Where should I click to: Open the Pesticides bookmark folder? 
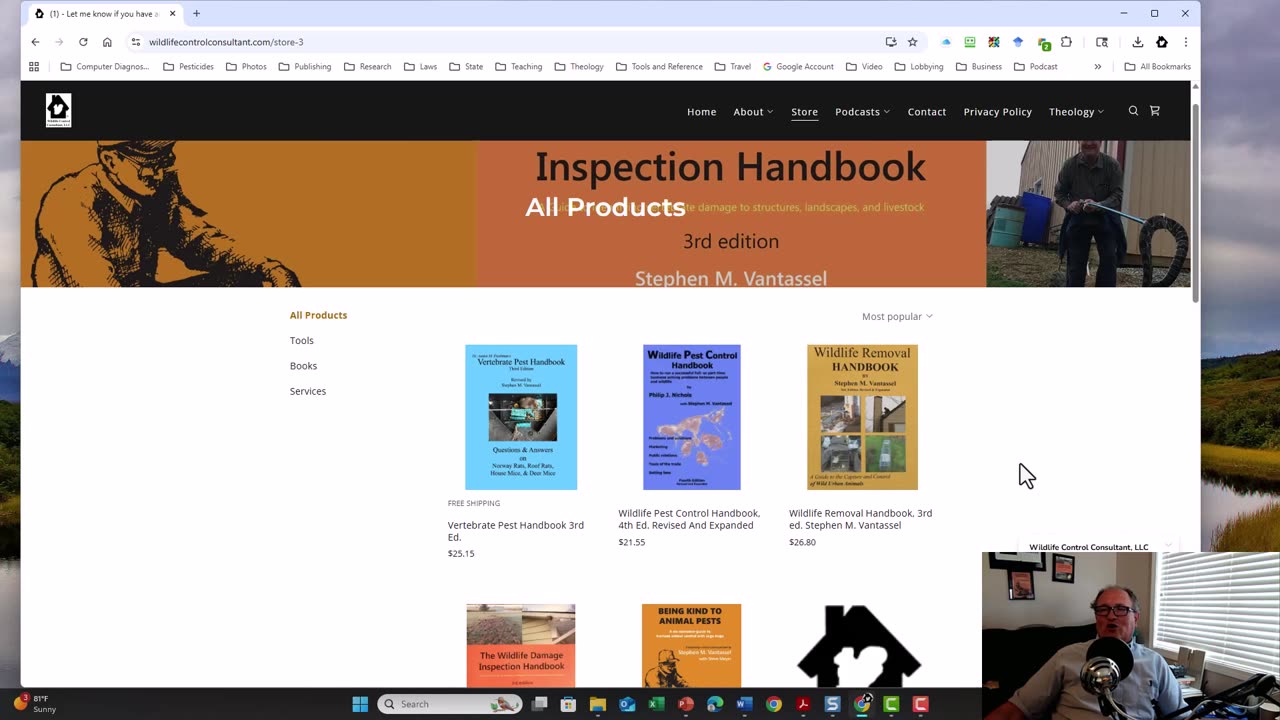point(189,67)
